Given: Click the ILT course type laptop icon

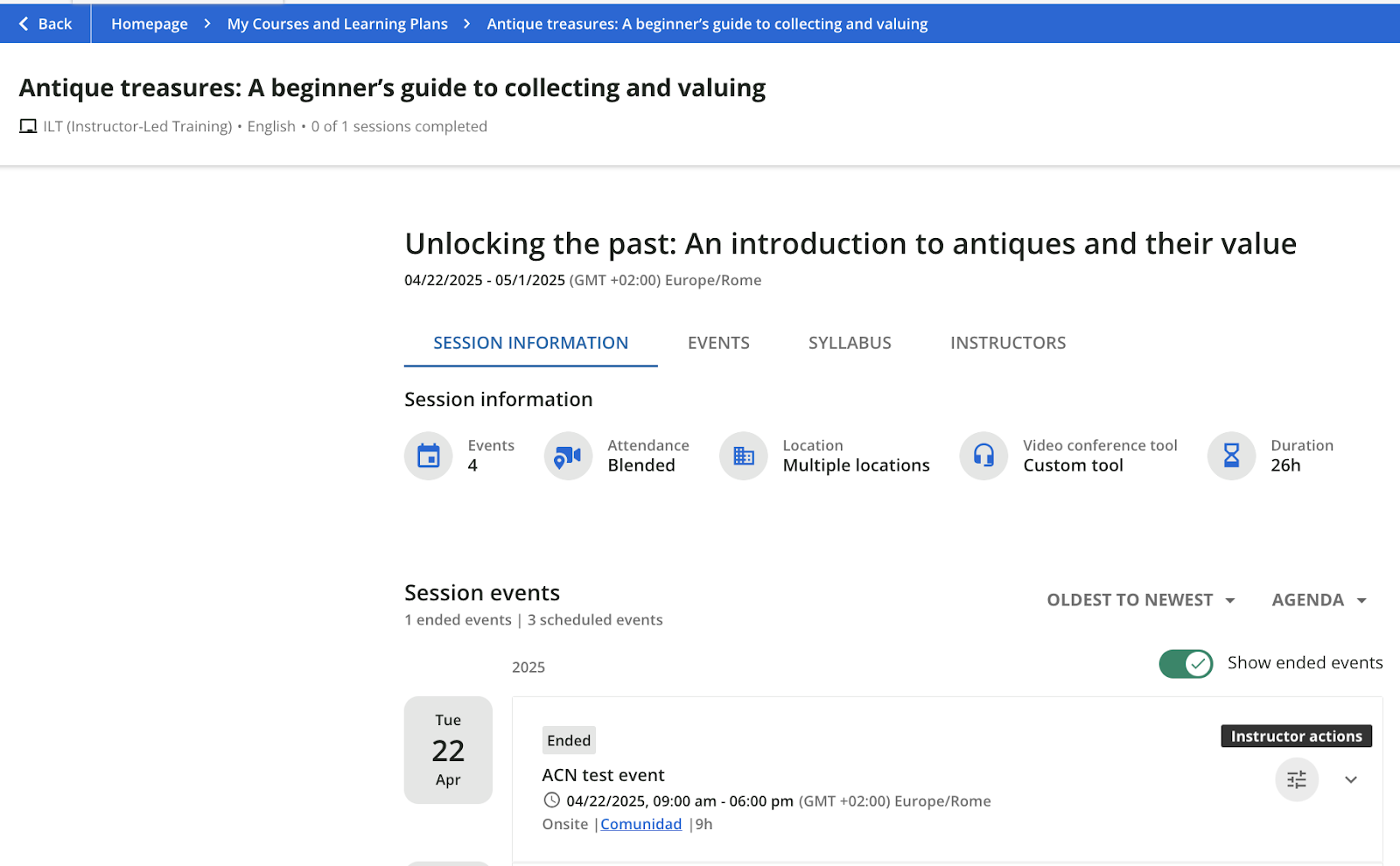Looking at the screenshot, I should click(28, 127).
